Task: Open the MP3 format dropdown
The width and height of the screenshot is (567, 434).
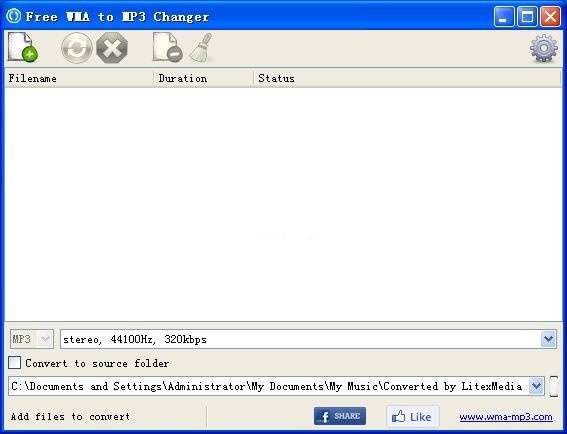Action: (x=32, y=339)
